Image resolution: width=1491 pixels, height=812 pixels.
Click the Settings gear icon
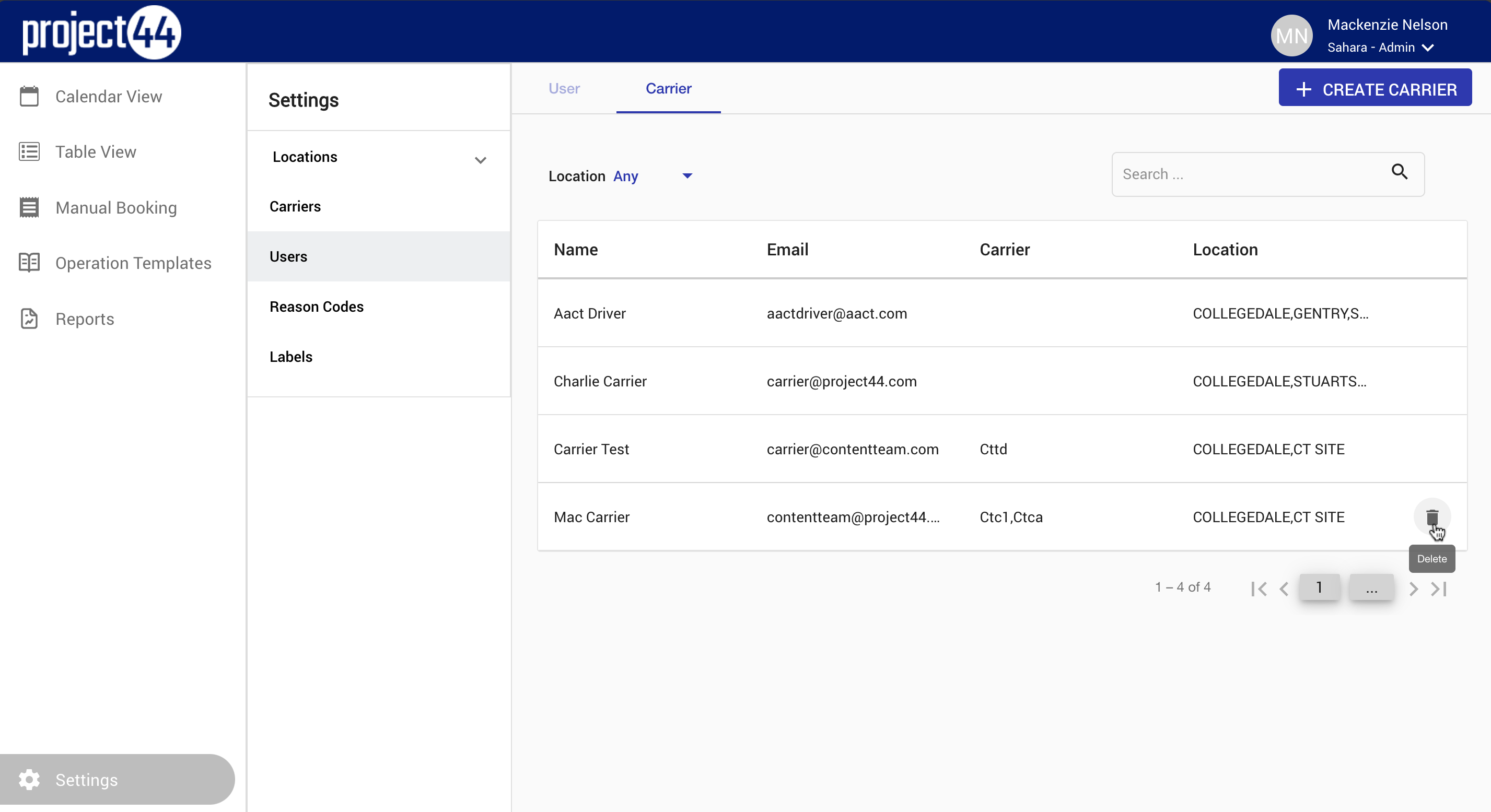tap(29, 780)
